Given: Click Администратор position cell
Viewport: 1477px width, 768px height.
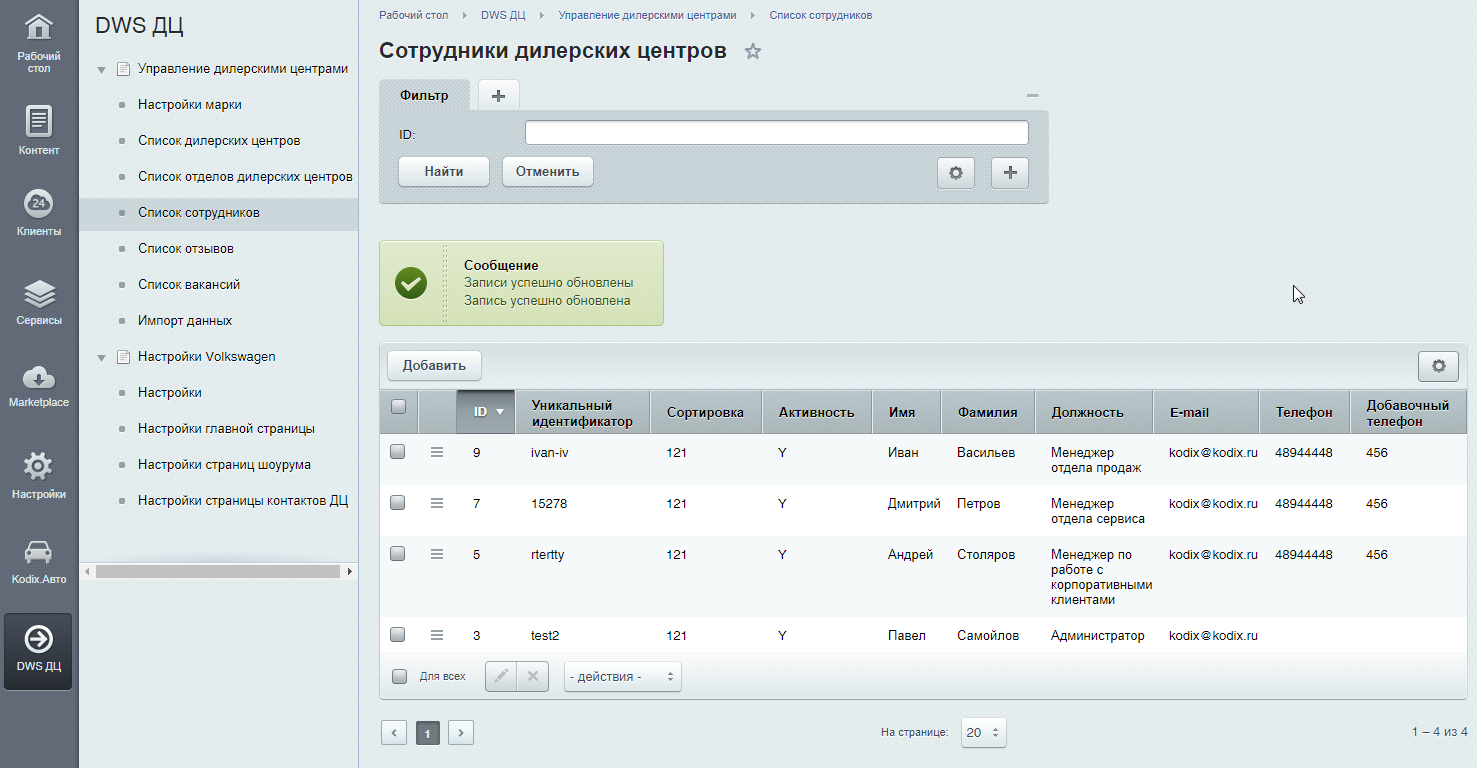Looking at the screenshot, I should [1097, 636].
